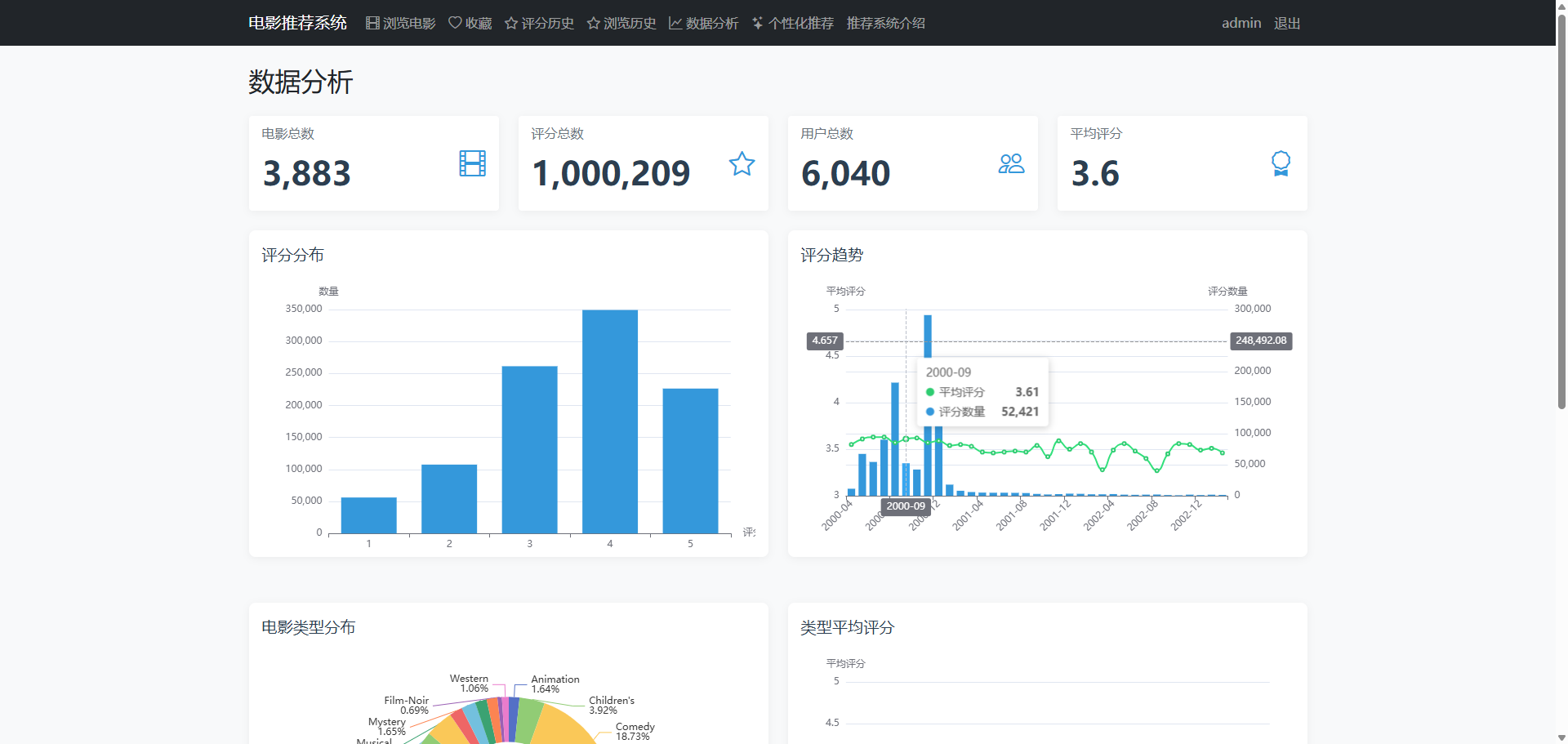Viewport: 1568px width, 744px height.
Task: Click the 3,883 movie total value
Action: [307, 173]
